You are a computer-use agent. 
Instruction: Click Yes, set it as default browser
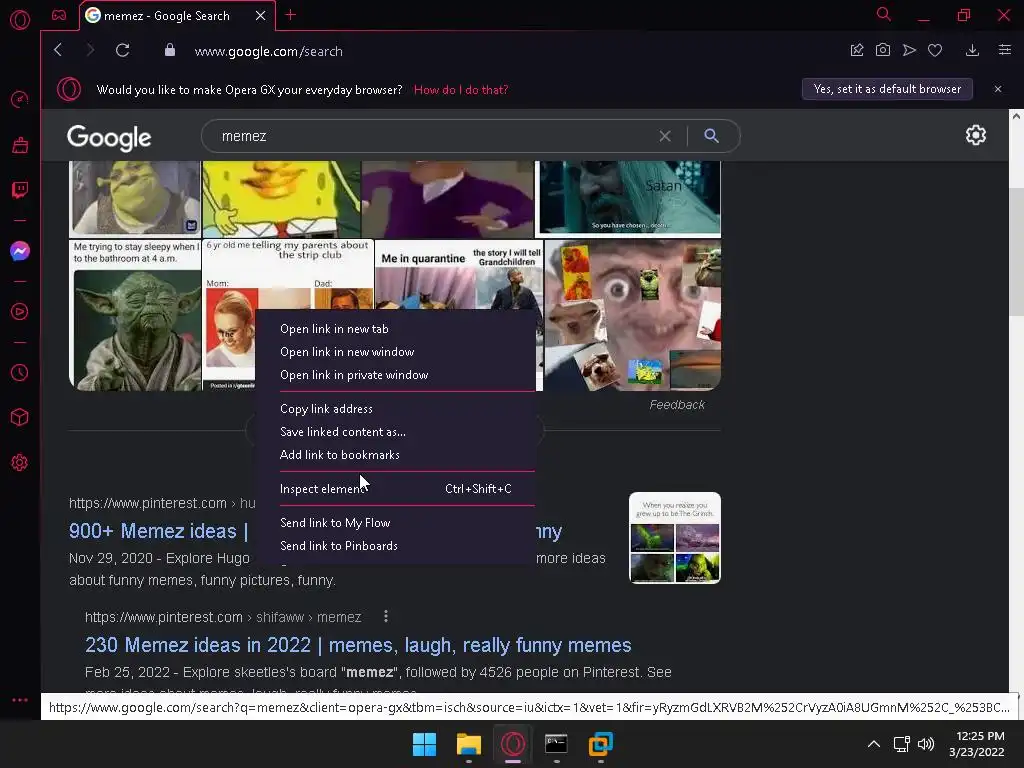tap(887, 89)
